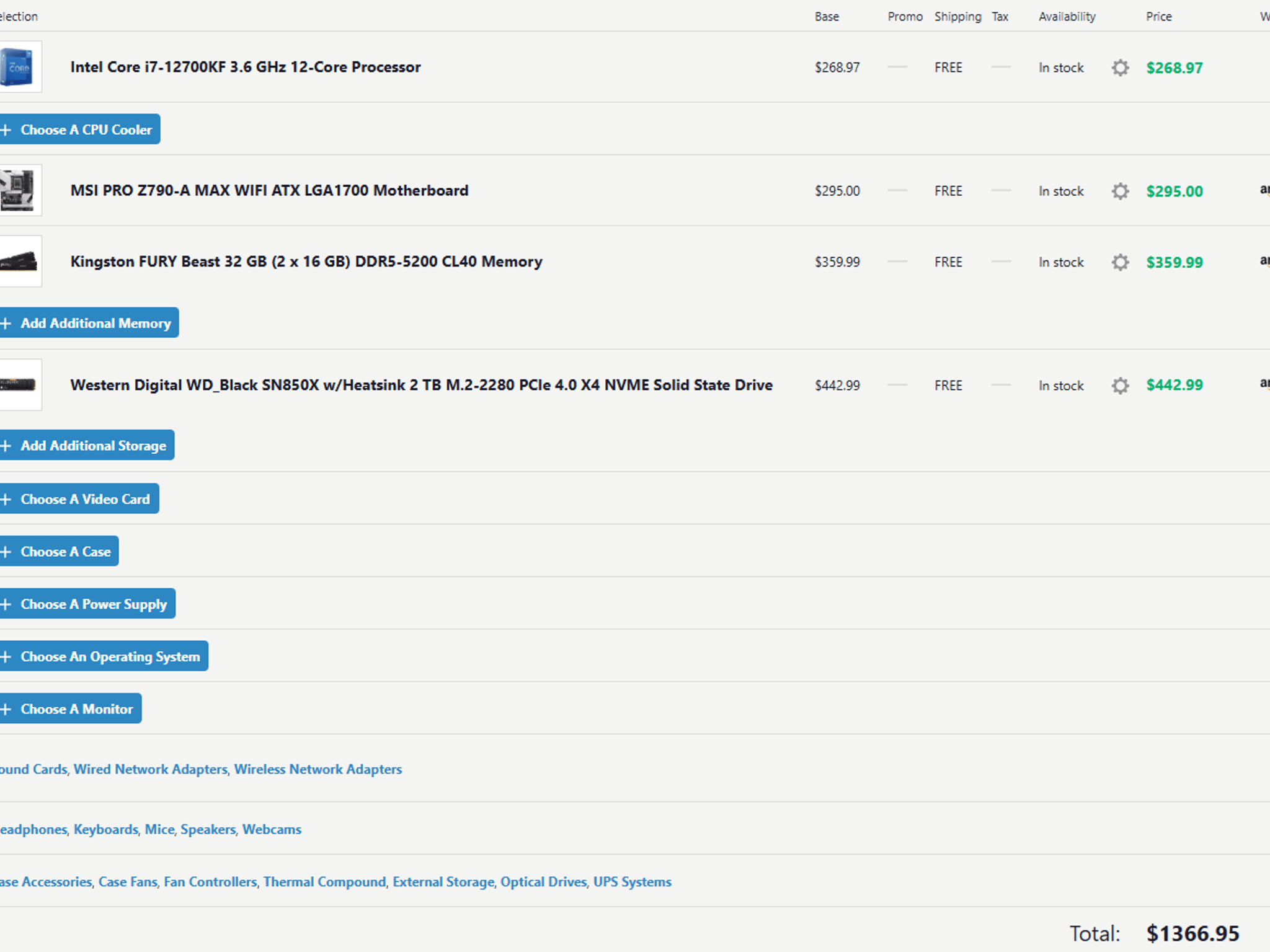Screen dimensions: 1270x952
Task: Open Intel Core i7-12700KF product page
Action: pos(246,67)
